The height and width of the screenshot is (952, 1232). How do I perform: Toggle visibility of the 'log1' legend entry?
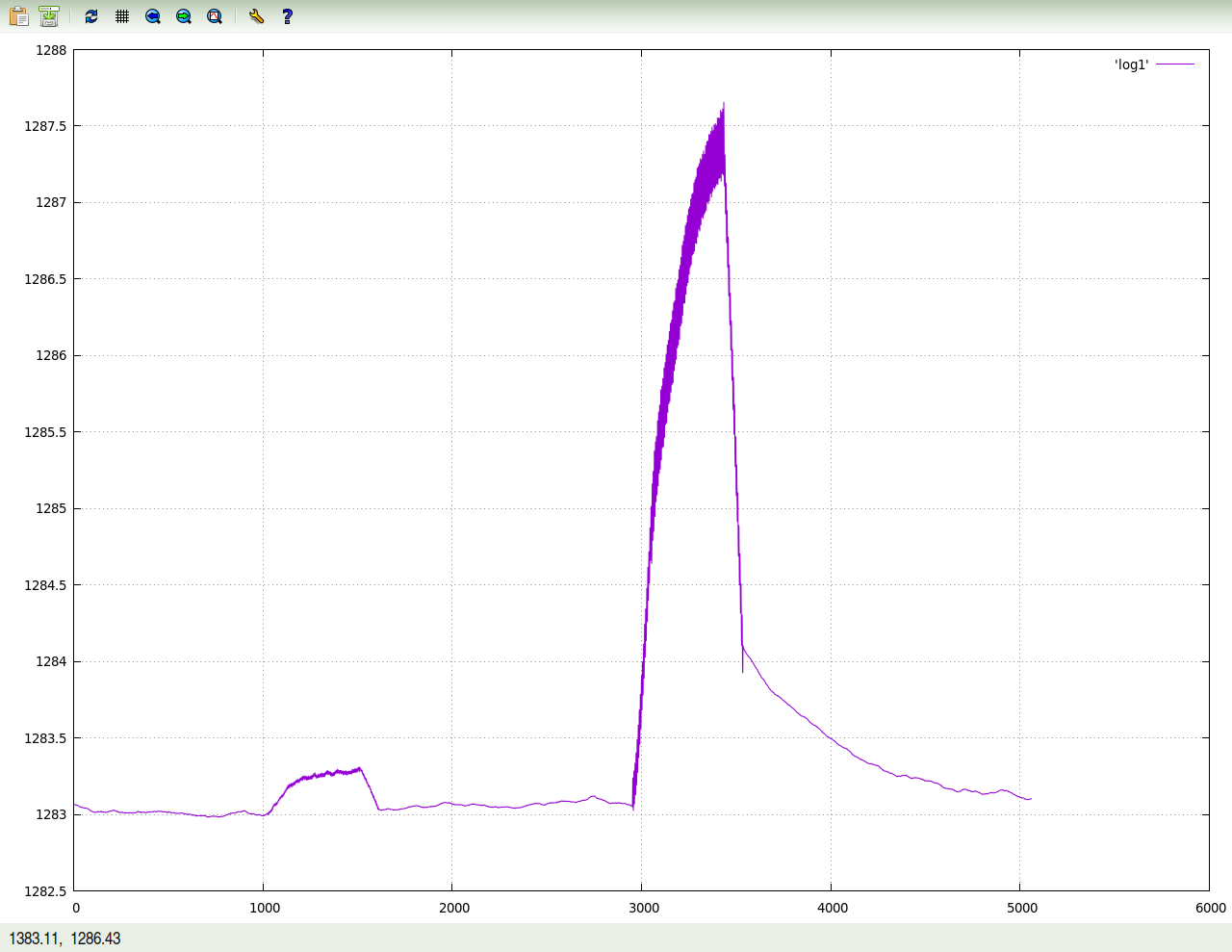pos(1131,64)
